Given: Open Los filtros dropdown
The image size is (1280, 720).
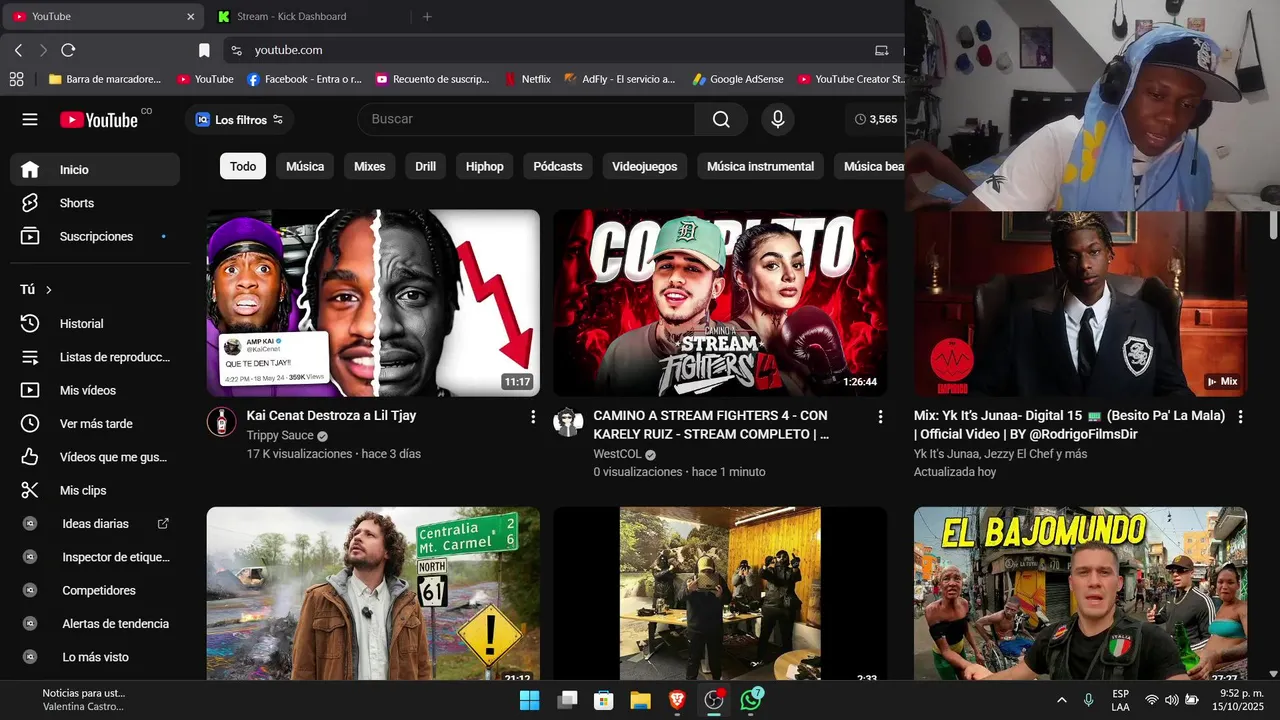Looking at the screenshot, I should [239, 120].
